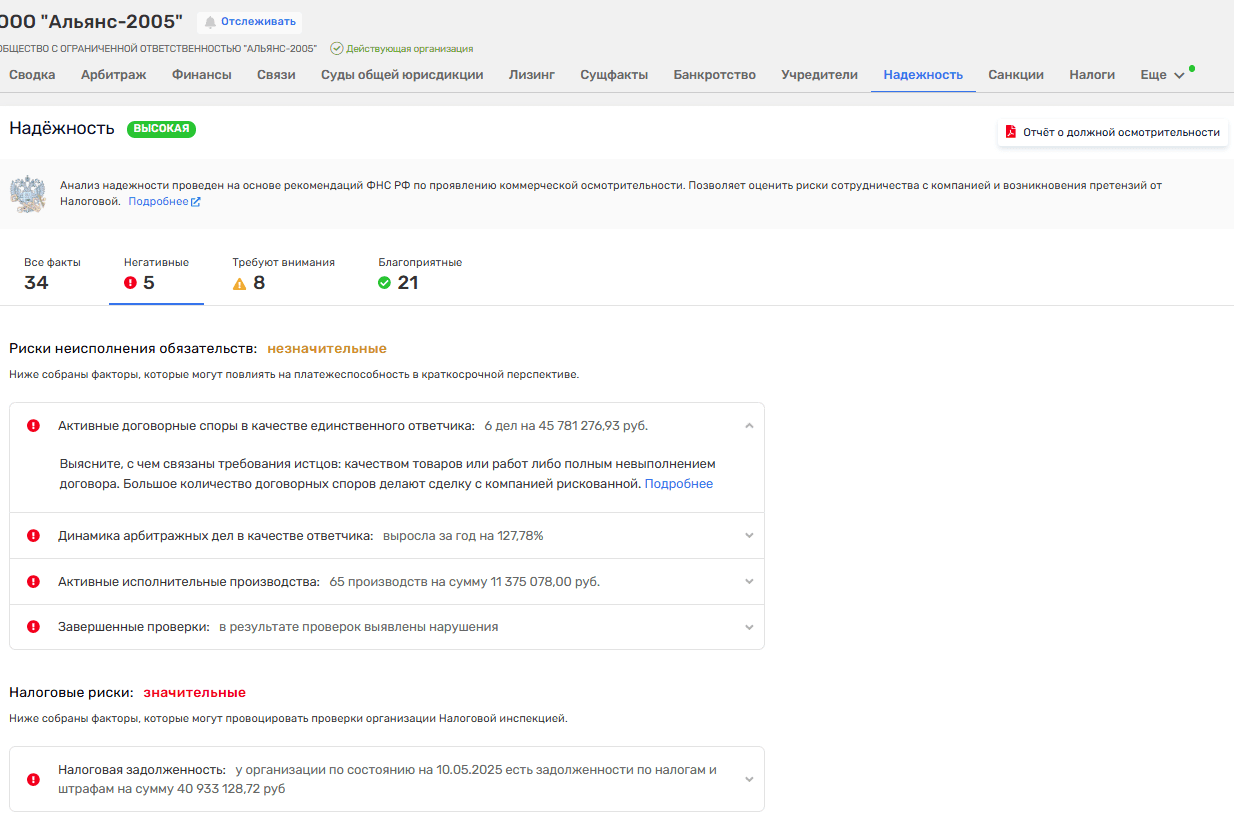Click the bell icon next to Отслеживать
Image resolution: width=1234 pixels, height=829 pixels.
tap(210, 22)
